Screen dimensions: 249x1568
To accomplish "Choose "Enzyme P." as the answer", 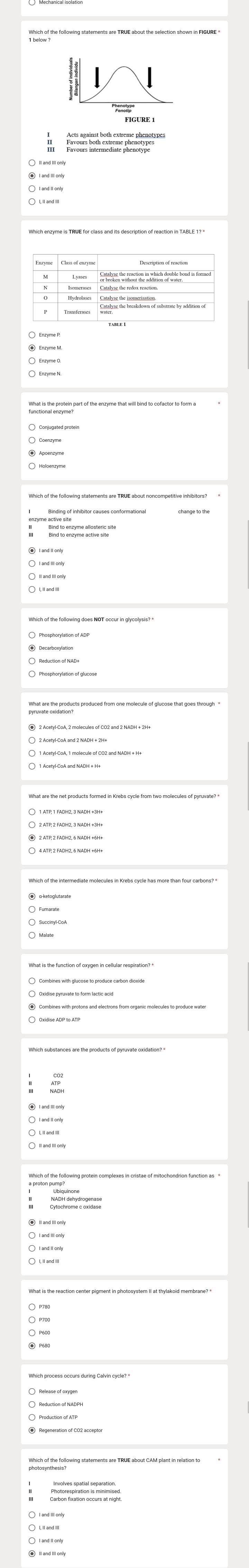I will [x=33, y=335].
